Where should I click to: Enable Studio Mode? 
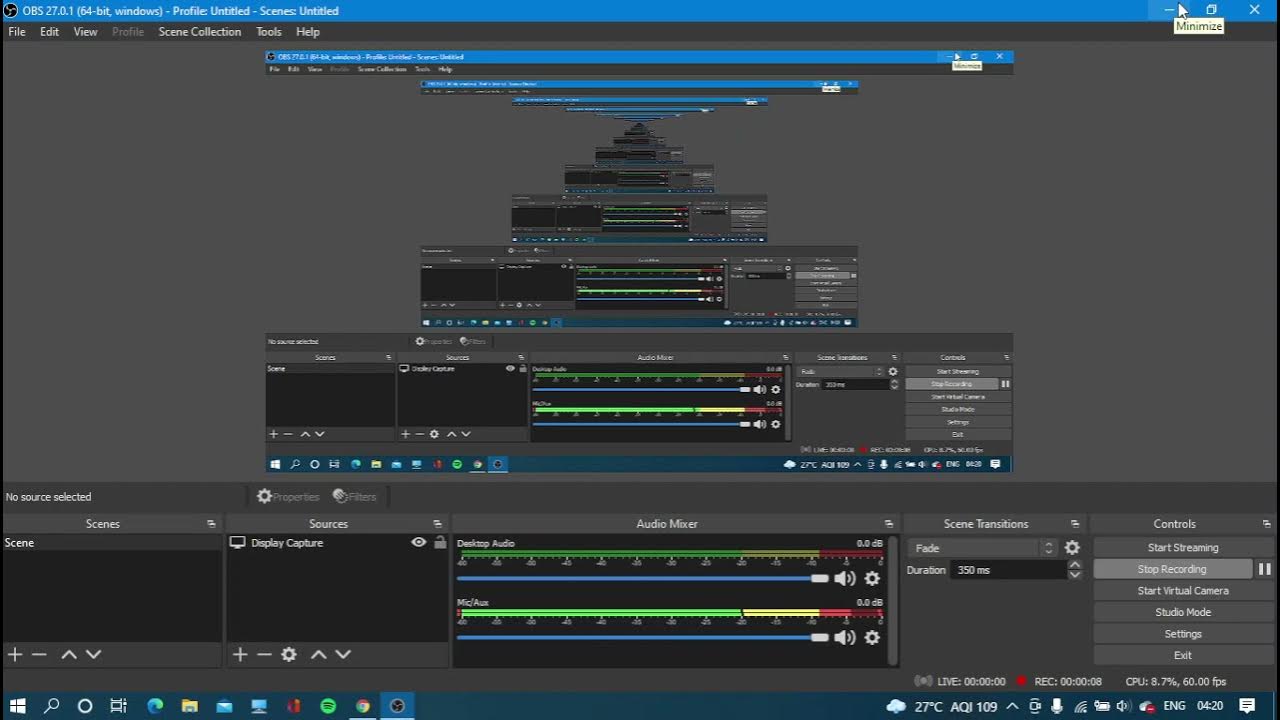point(1183,612)
